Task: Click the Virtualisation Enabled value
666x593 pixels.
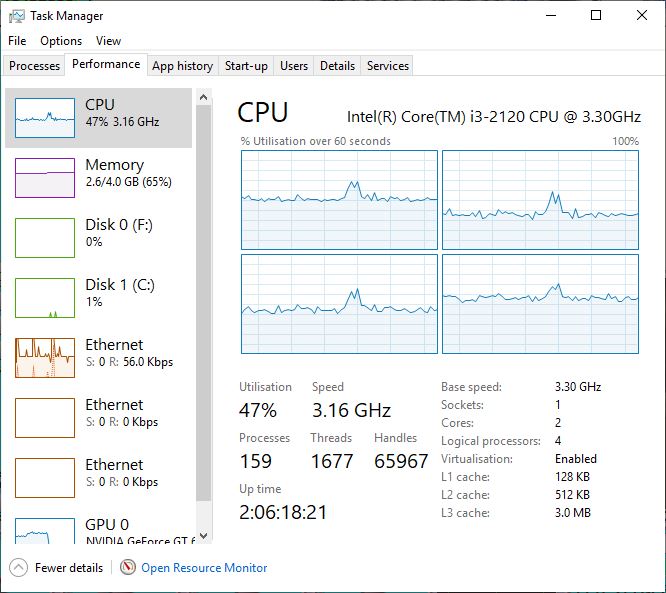Action: pyautogui.click(x=576, y=459)
